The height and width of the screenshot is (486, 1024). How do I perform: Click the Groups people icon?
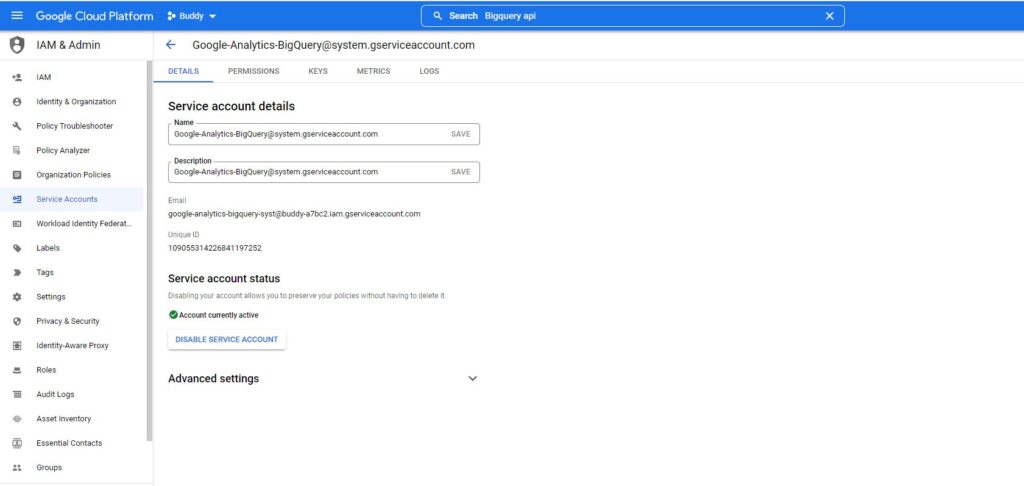18,468
